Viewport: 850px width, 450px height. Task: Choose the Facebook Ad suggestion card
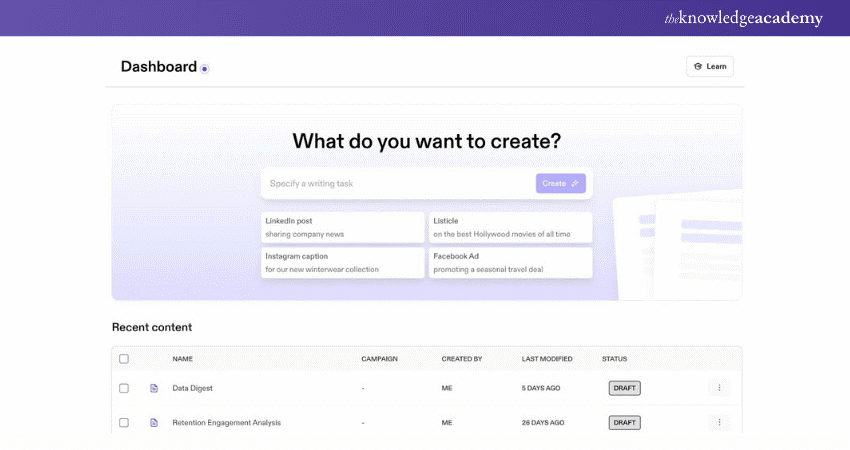point(510,263)
